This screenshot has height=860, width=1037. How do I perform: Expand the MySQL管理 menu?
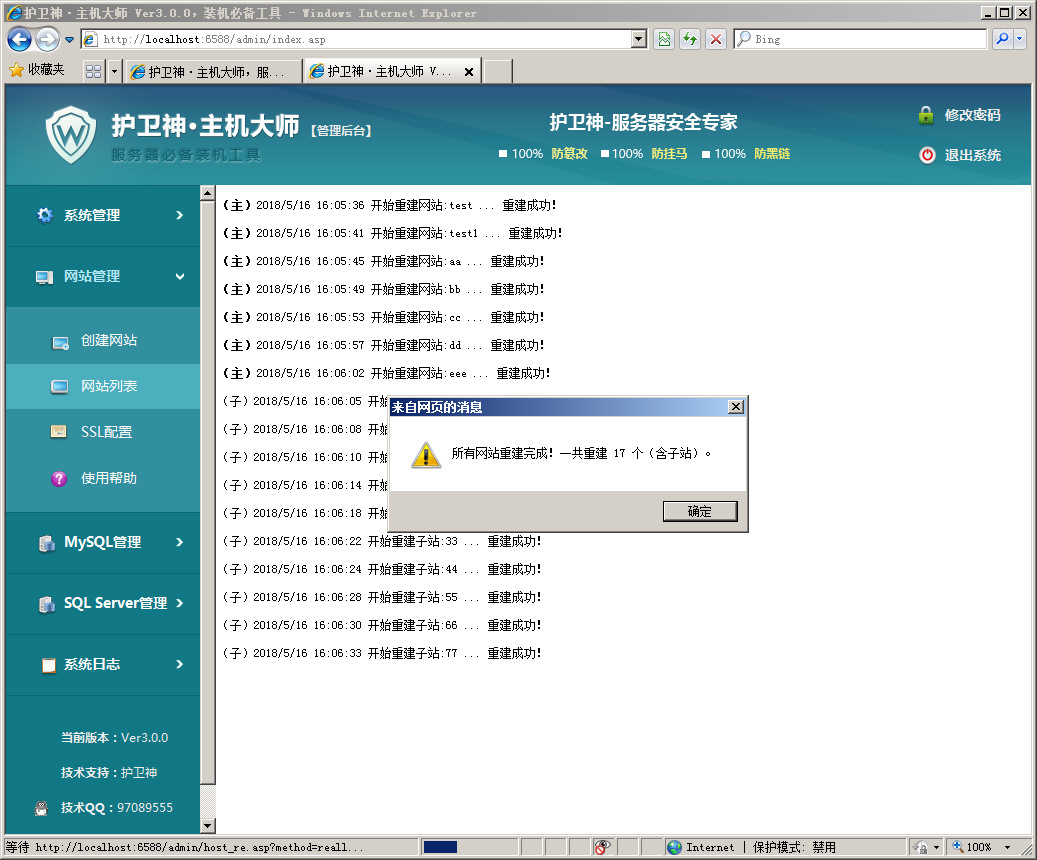103,542
